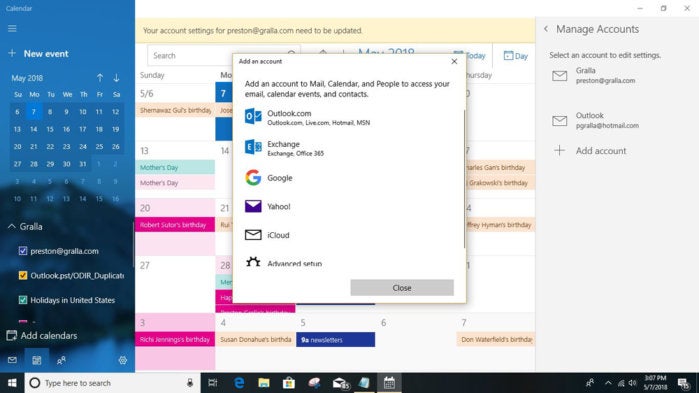
Task: Toggle the Outlook.pst/ODIR_Duplicate calendar checkbox
Action: 23,275
